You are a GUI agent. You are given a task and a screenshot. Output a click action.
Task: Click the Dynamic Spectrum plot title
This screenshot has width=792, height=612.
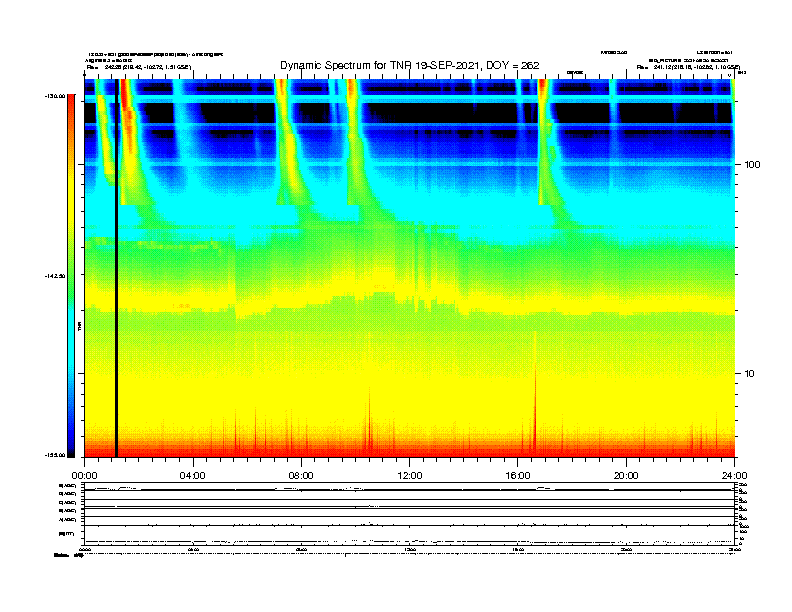409,65
